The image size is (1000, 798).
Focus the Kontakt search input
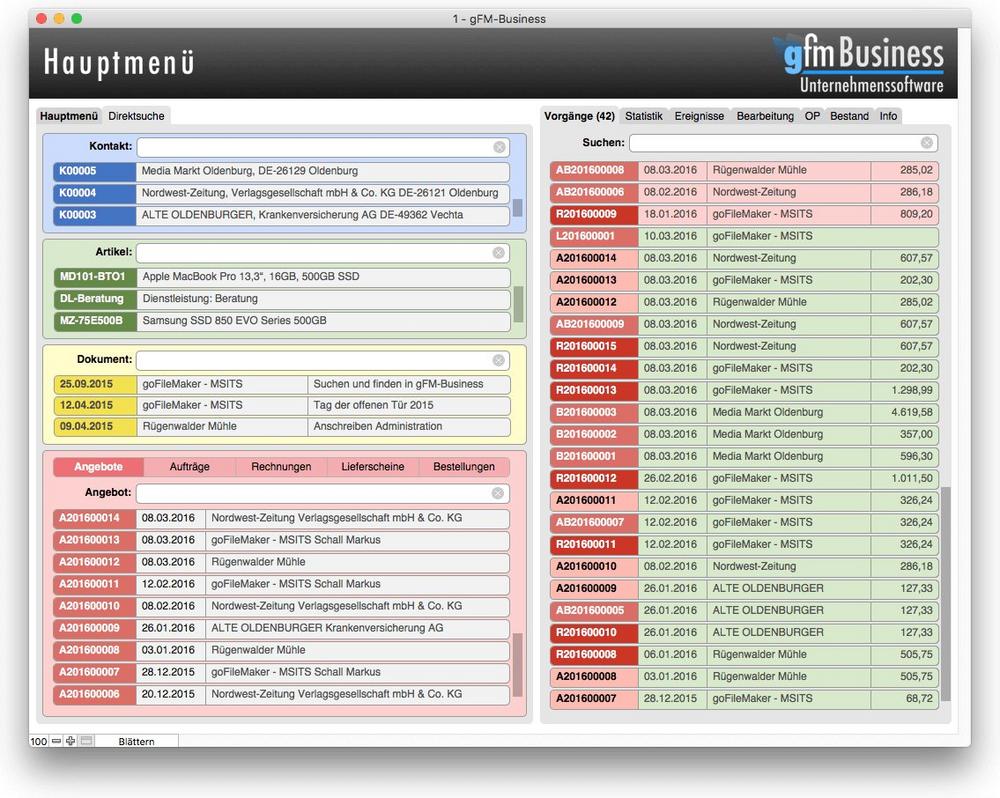[323, 147]
